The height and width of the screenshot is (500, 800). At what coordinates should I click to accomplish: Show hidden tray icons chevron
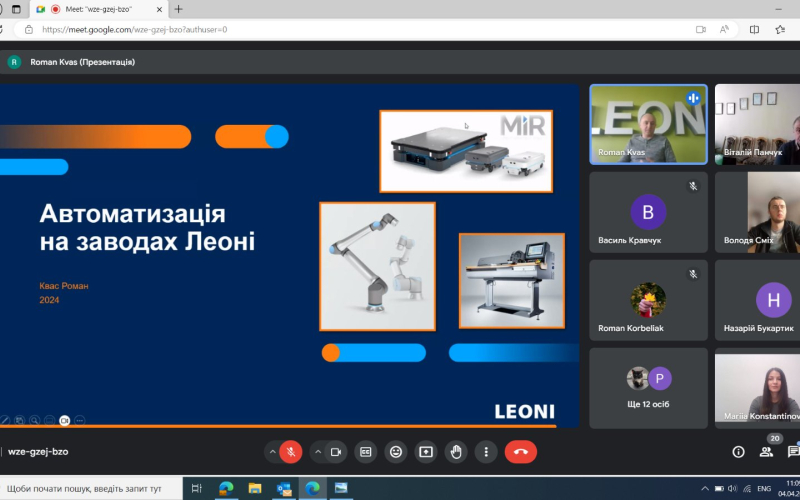[x=705, y=488]
